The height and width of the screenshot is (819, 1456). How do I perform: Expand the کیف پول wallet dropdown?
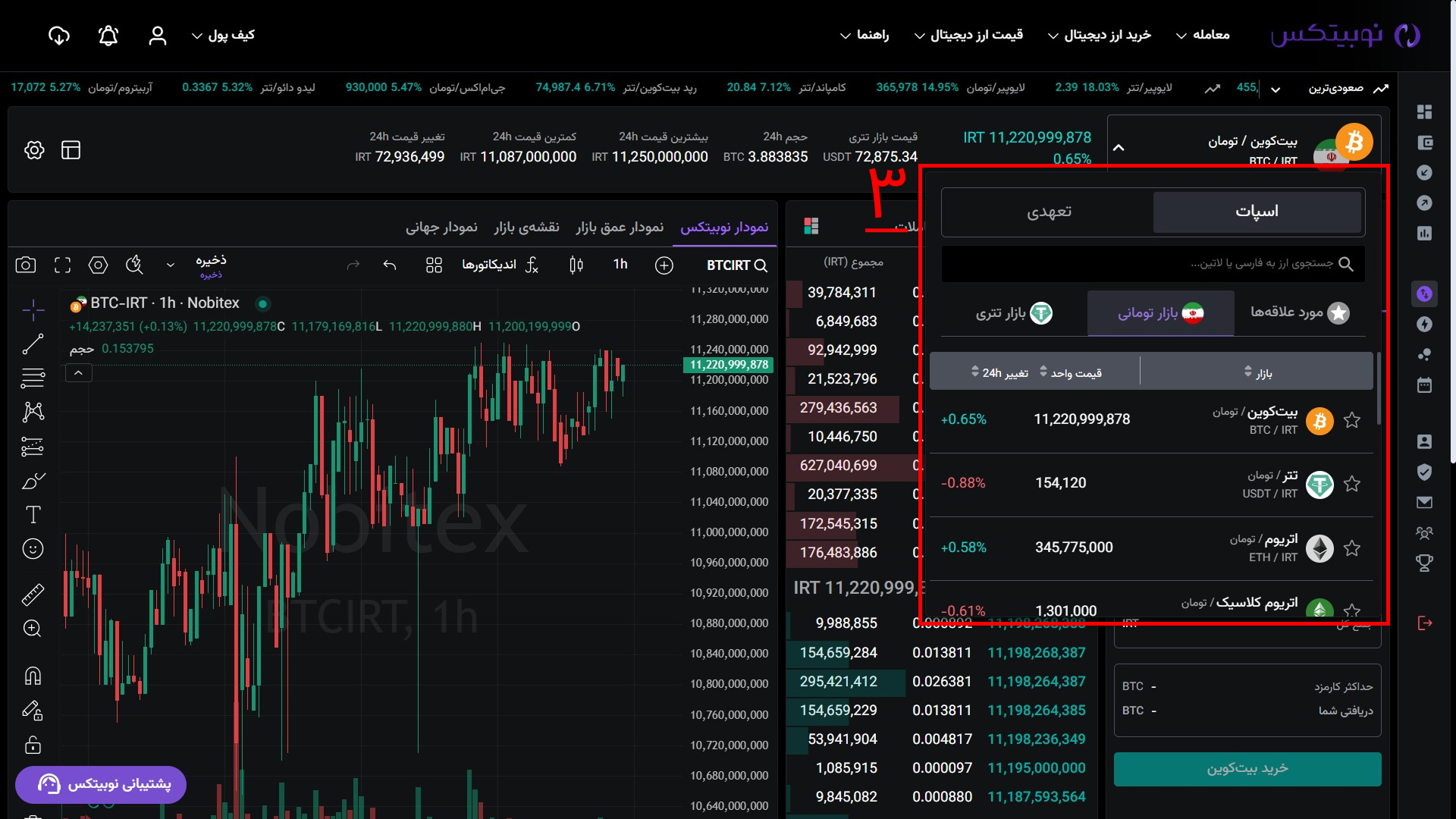(223, 36)
